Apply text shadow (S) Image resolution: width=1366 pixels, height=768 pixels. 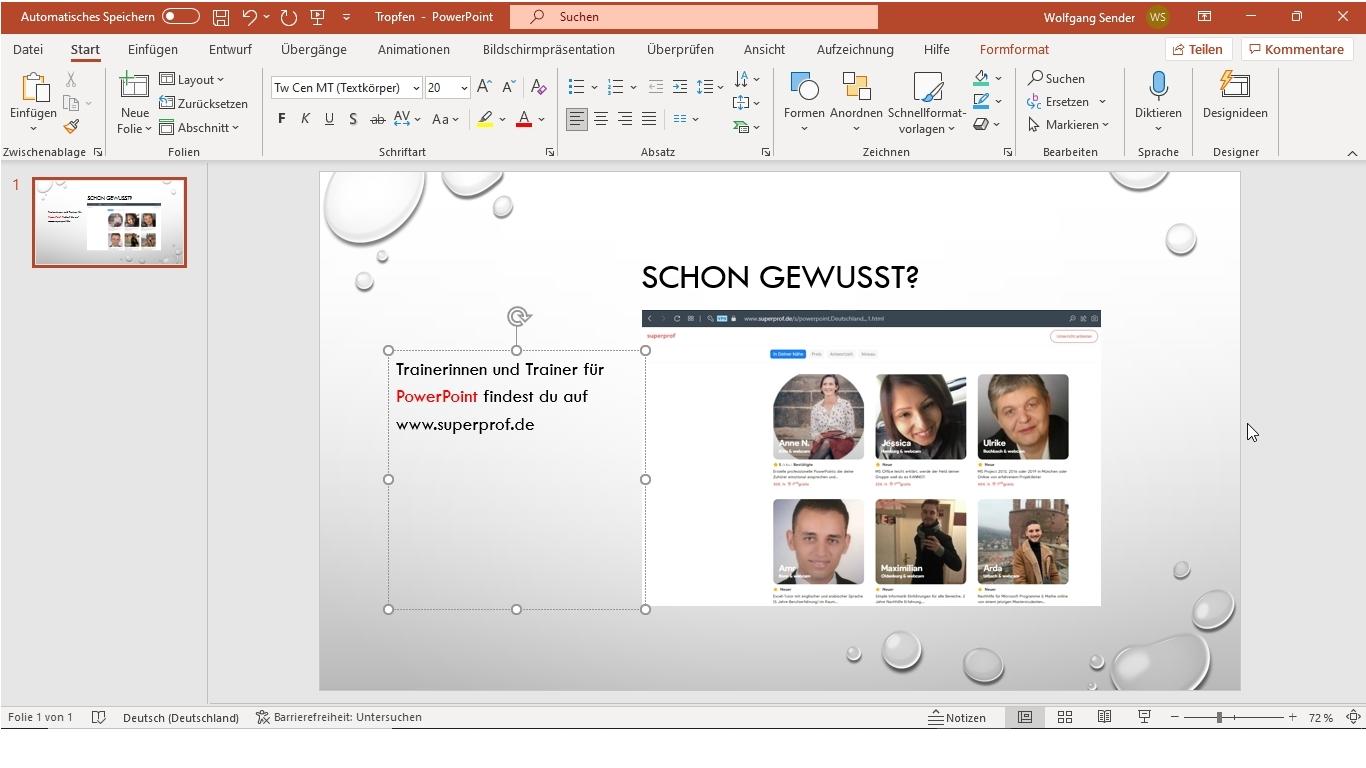pos(353,119)
